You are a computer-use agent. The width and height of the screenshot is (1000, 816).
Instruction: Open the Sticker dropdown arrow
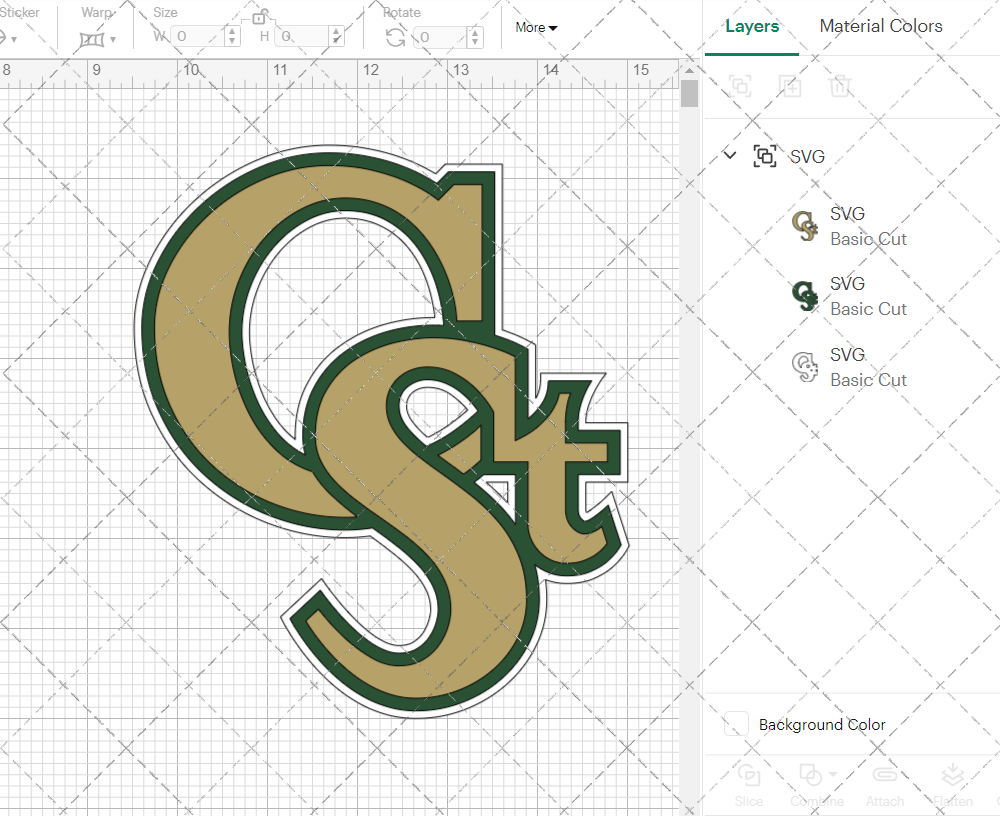pyautogui.click(x=14, y=40)
